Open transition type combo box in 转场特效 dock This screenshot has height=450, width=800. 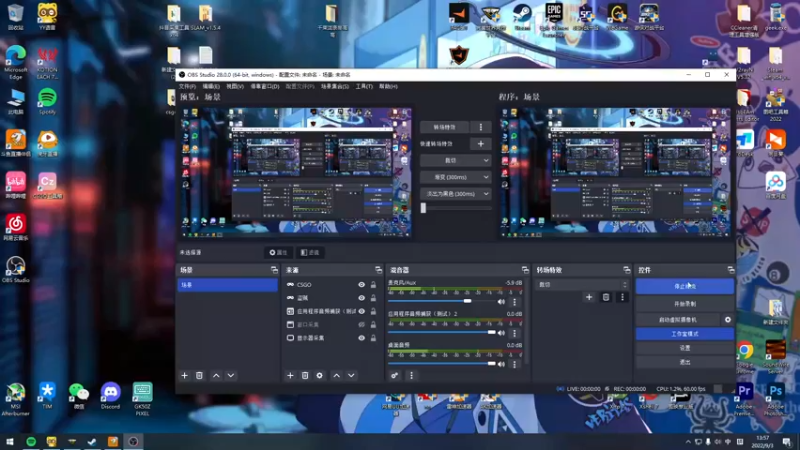pos(582,285)
